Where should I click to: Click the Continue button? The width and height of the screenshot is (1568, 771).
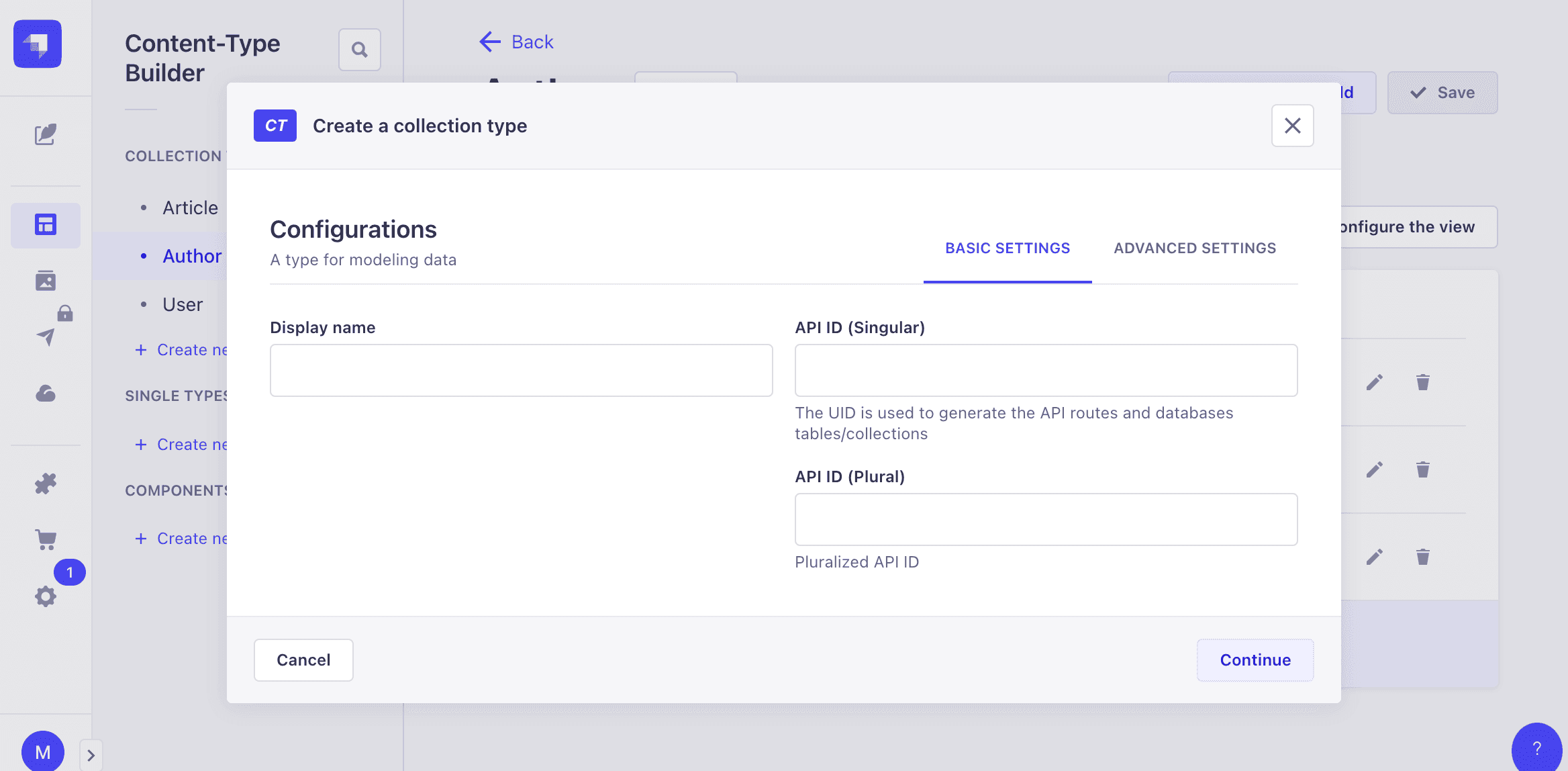(x=1255, y=660)
